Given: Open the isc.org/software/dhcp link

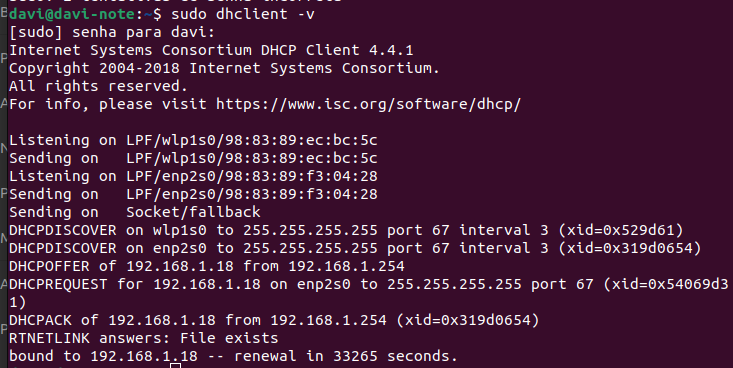Looking at the screenshot, I should tap(368, 104).
